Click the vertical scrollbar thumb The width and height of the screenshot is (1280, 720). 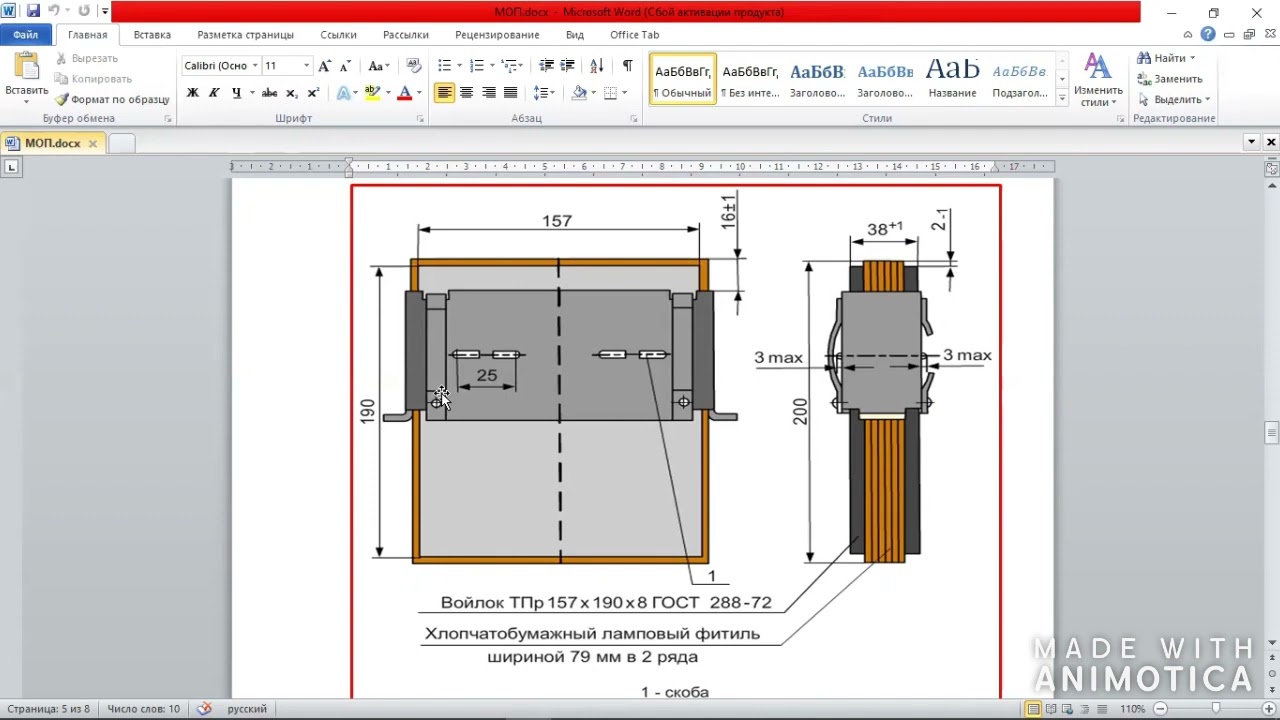click(1271, 432)
